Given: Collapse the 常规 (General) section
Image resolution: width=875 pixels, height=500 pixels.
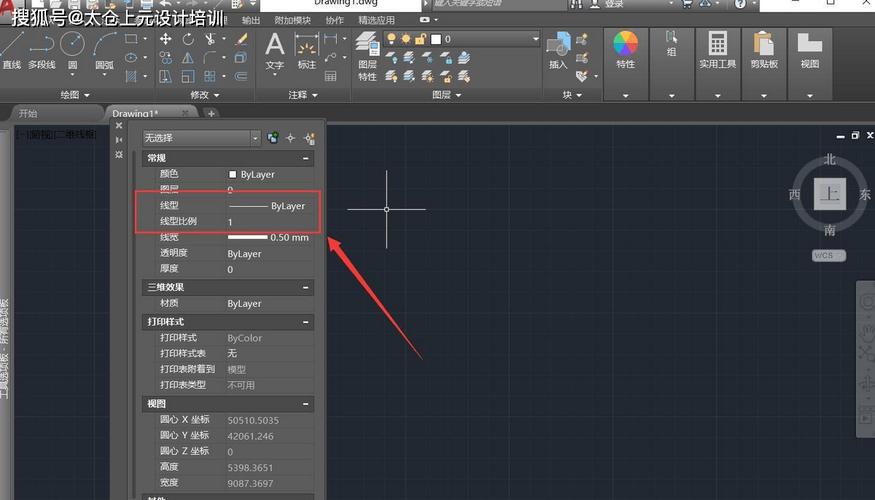Looking at the screenshot, I should coord(306,158).
